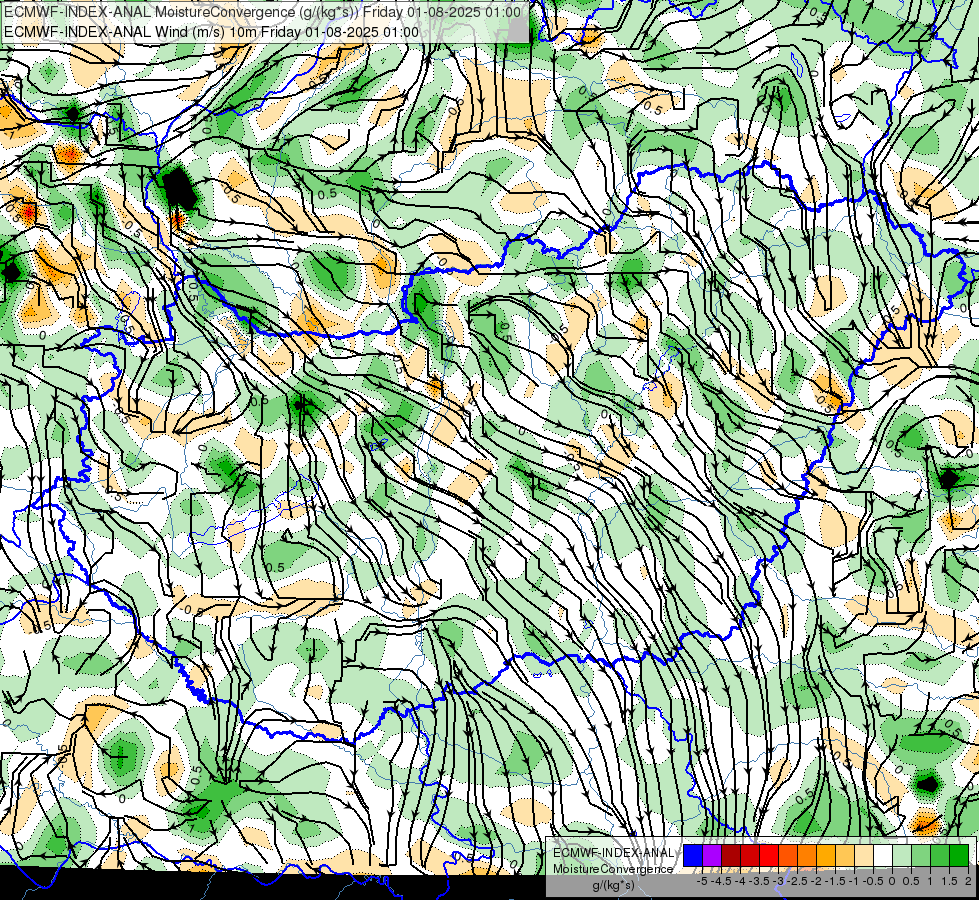Click the MoistureConvergence title line at top
The width and height of the screenshot is (979, 900).
(262, 12)
